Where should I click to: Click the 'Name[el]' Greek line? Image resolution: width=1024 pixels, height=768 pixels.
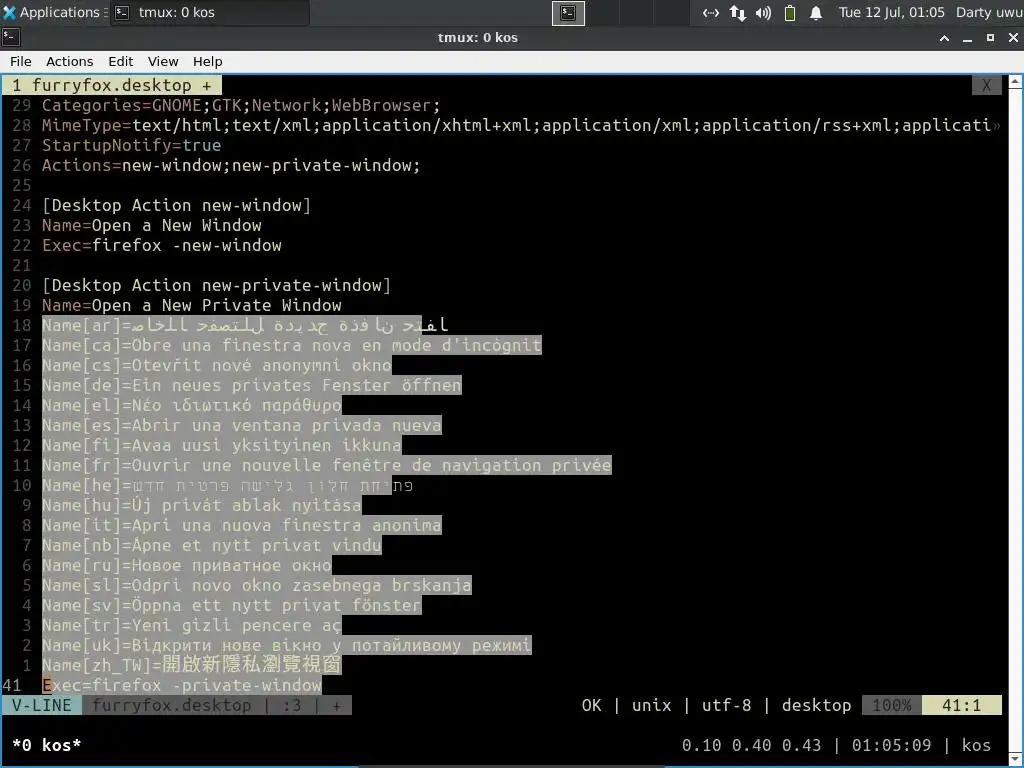191,406
